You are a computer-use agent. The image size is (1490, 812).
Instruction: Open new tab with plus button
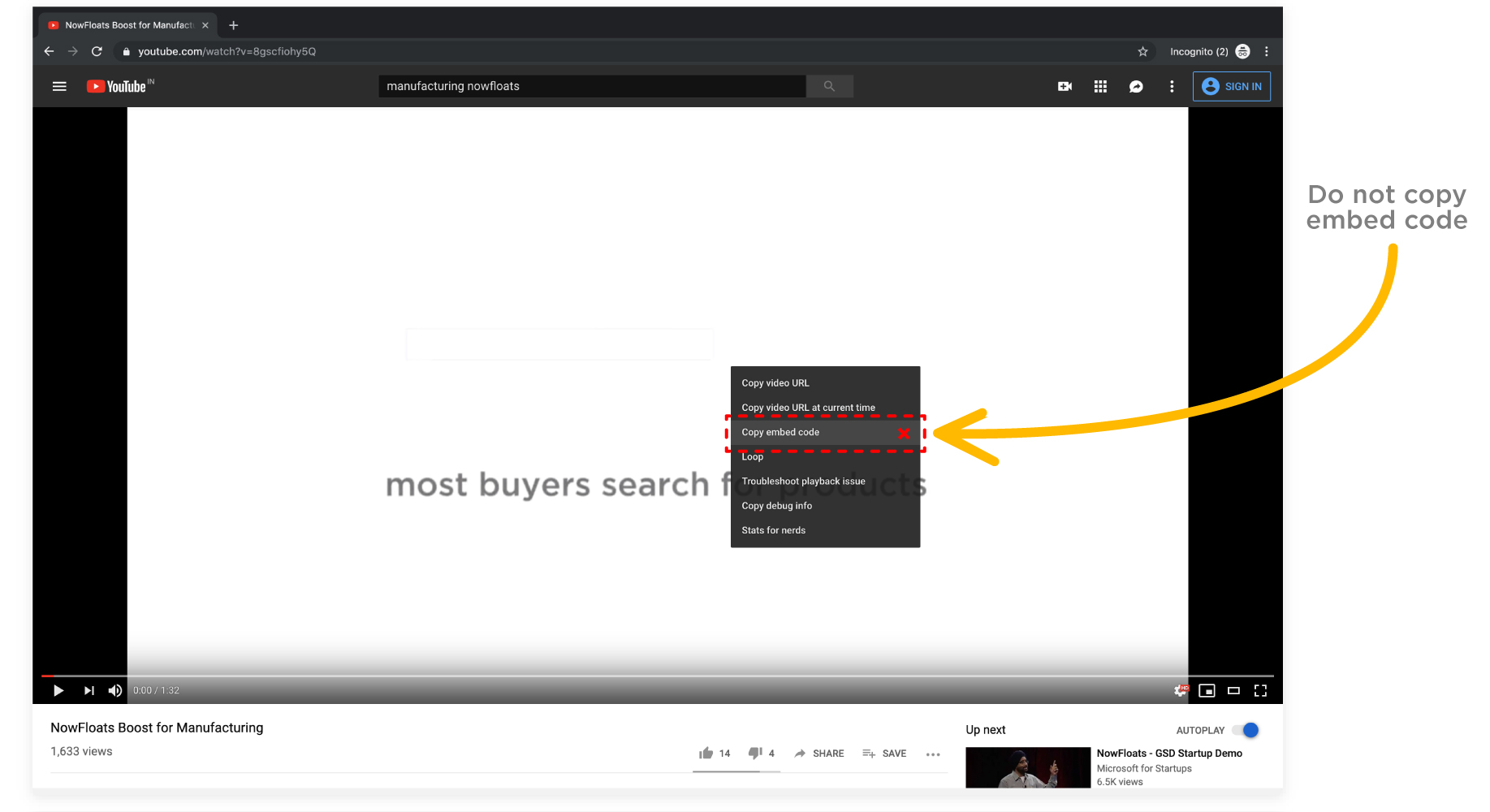click(x=233, y=25)
